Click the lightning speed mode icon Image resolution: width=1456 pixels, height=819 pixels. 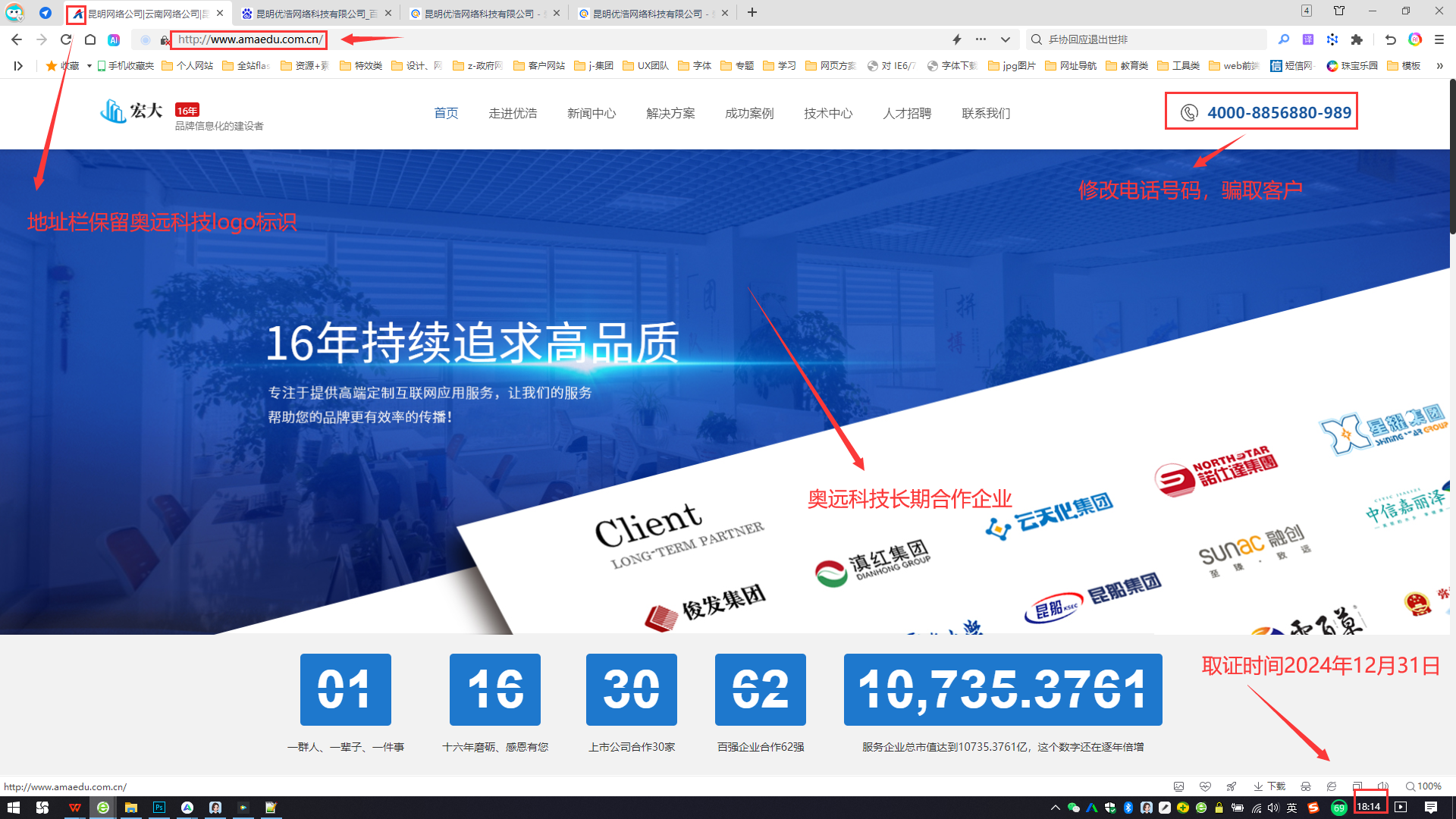[957, 39]
